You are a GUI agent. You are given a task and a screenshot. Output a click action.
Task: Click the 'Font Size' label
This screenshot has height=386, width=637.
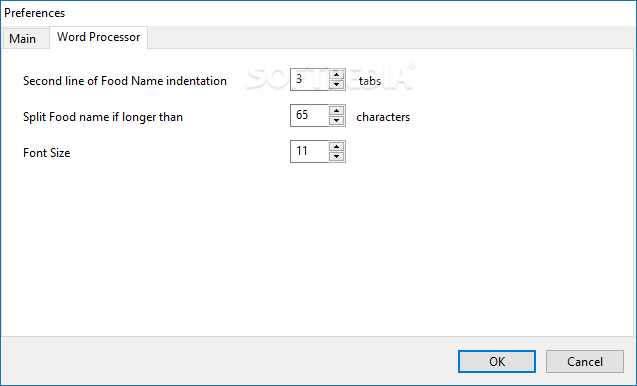coord(47,153)
